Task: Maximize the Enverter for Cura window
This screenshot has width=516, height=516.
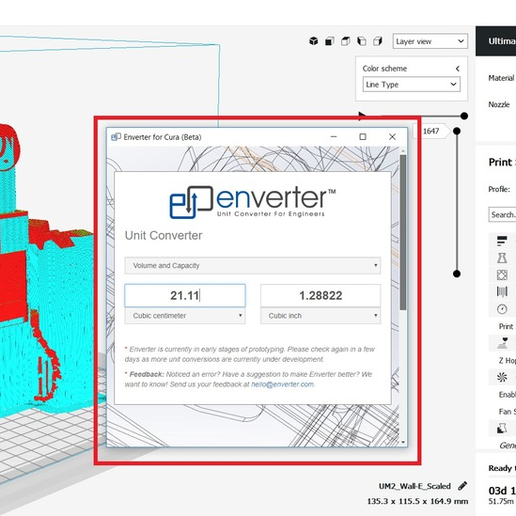Action: 363,137
